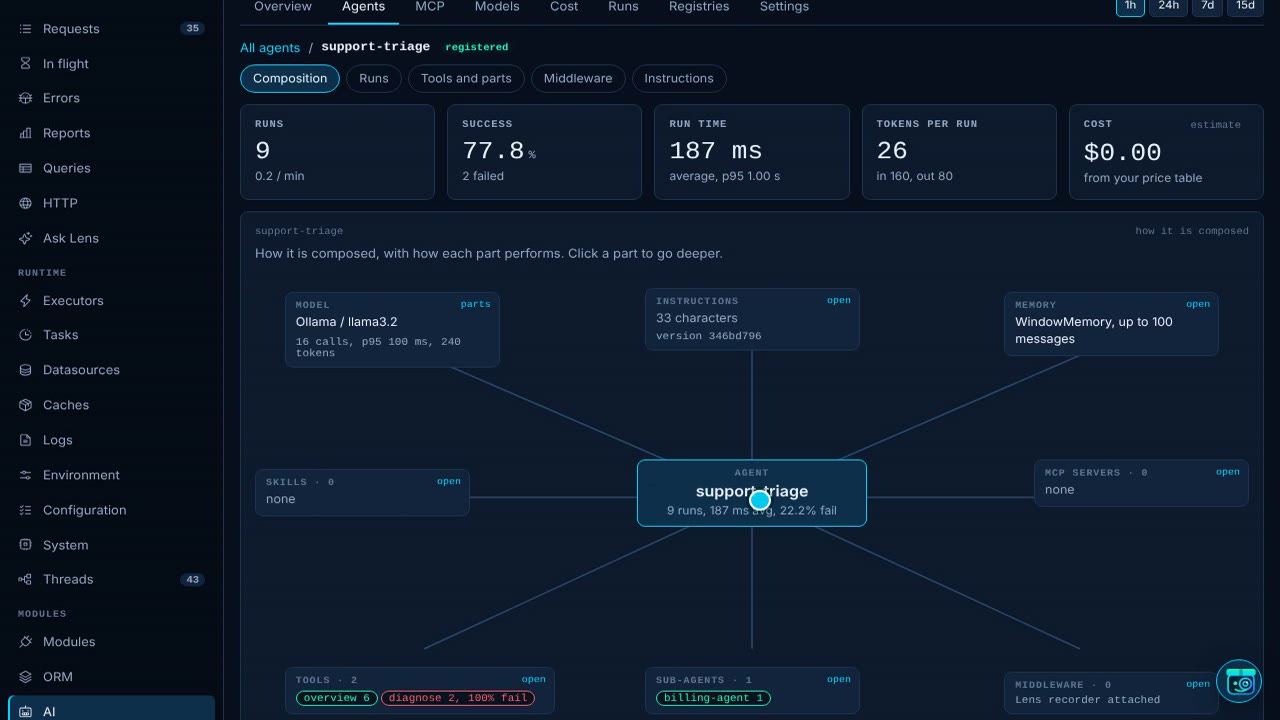Open the Skills card link

[x=449, y=482]
